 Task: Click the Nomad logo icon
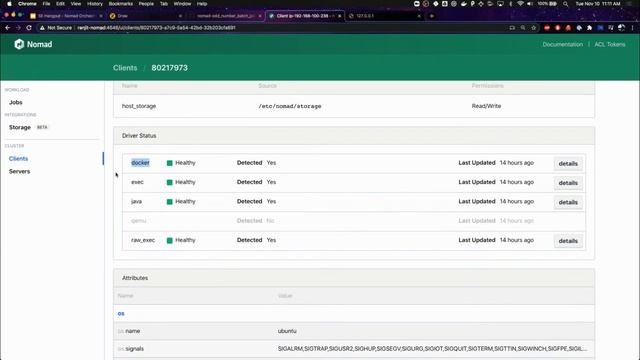click(19, 44)
